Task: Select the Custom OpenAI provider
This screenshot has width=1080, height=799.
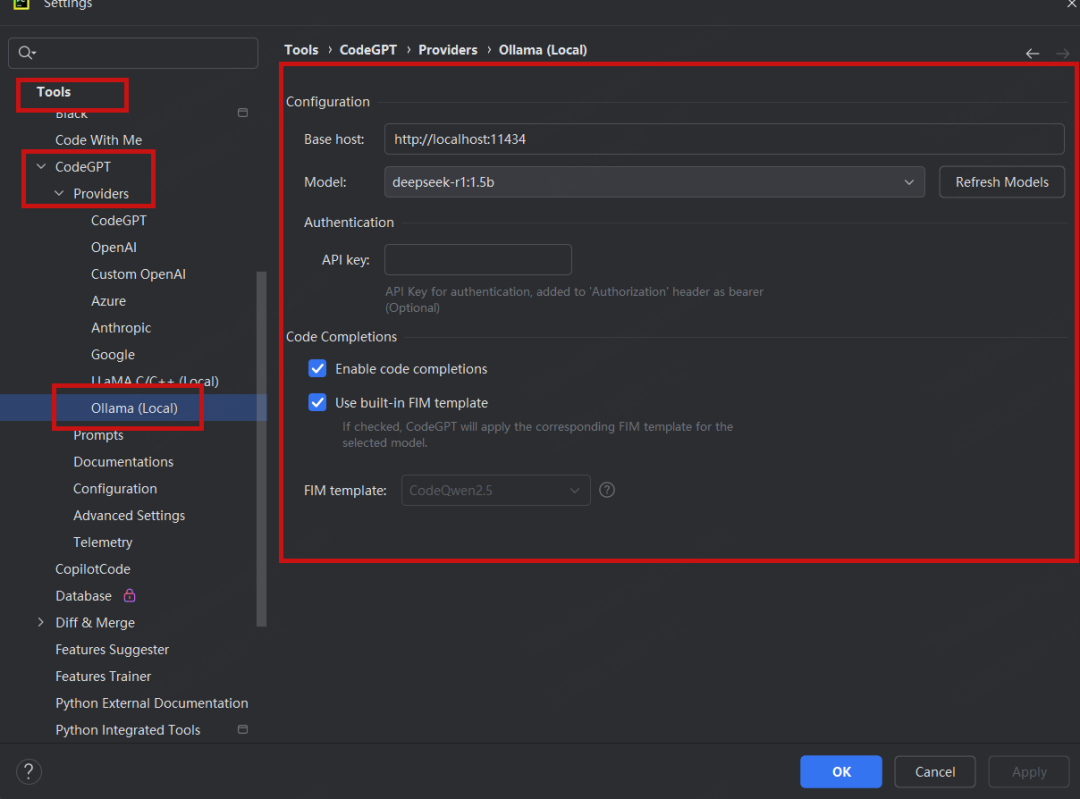Action: point(138,274)
